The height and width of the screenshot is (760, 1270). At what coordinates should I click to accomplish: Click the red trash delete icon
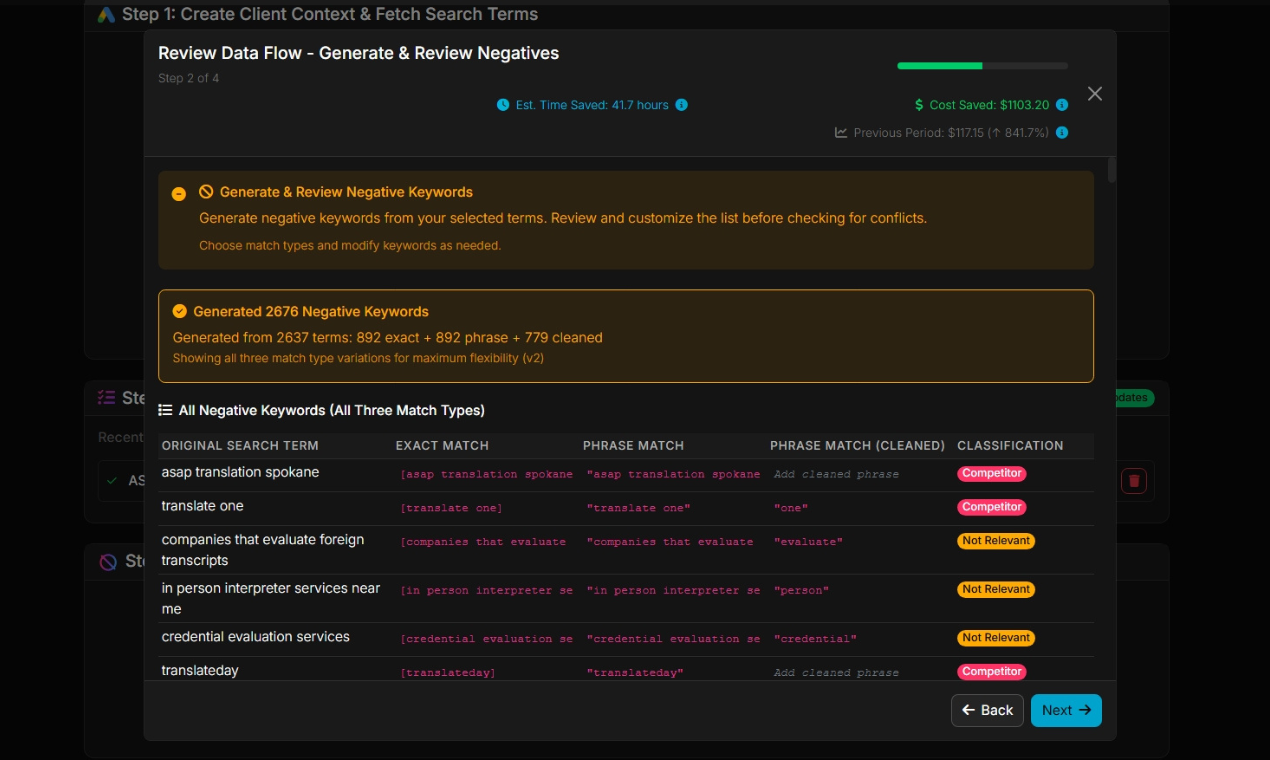coord(1133,481)
